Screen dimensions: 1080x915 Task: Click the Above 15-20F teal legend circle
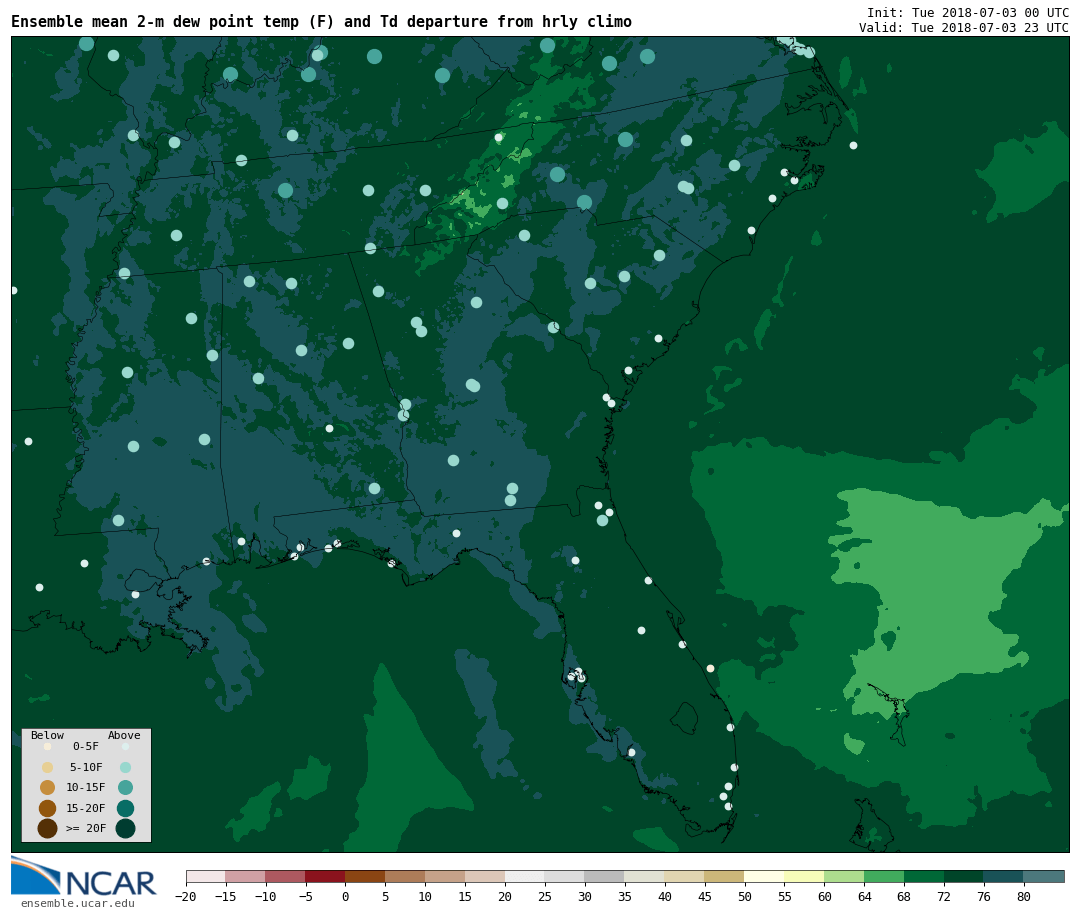click(125, 808)
